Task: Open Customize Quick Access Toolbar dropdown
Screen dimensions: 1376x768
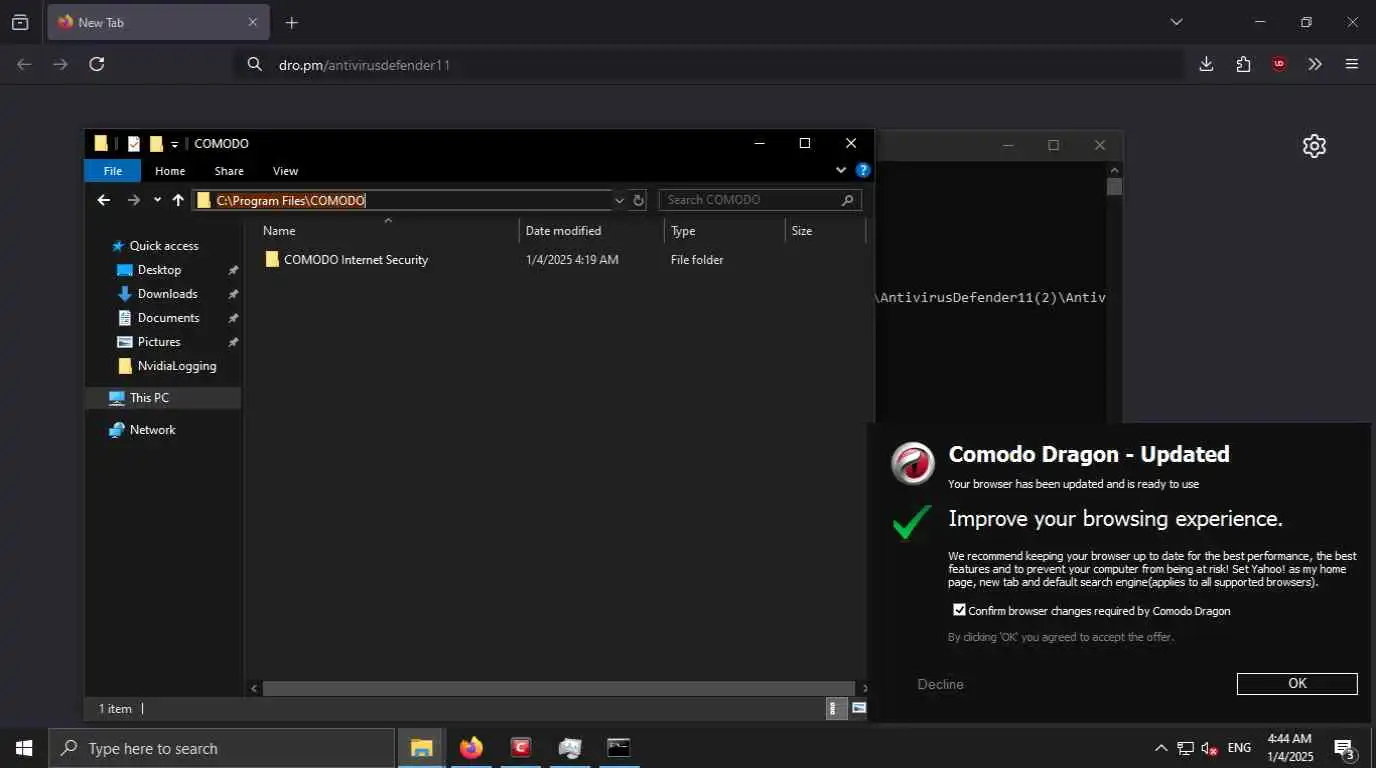Action: (x=175, y=145)
